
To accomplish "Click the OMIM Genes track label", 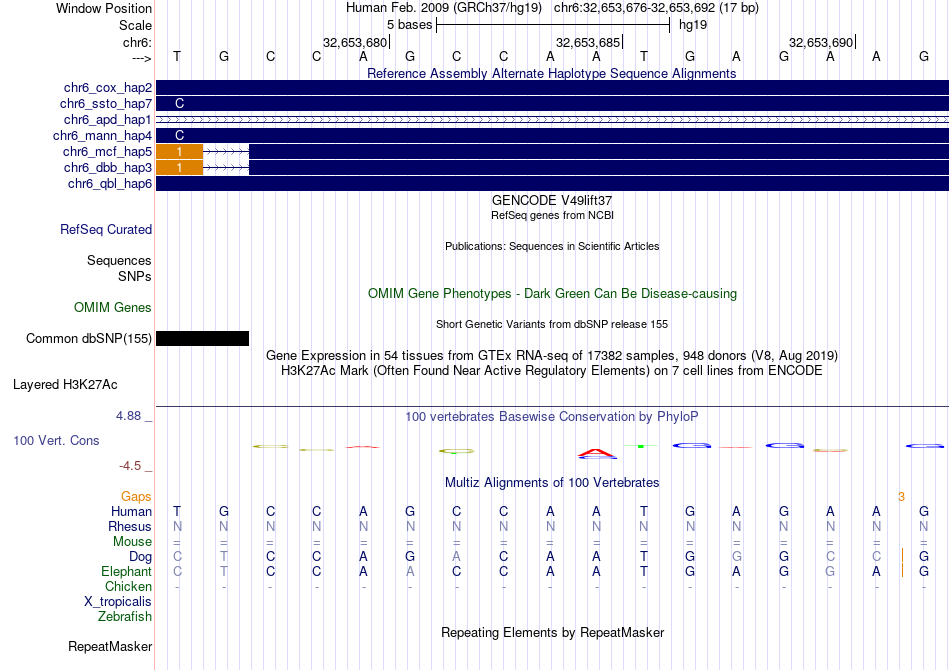I will click(113, 308).
